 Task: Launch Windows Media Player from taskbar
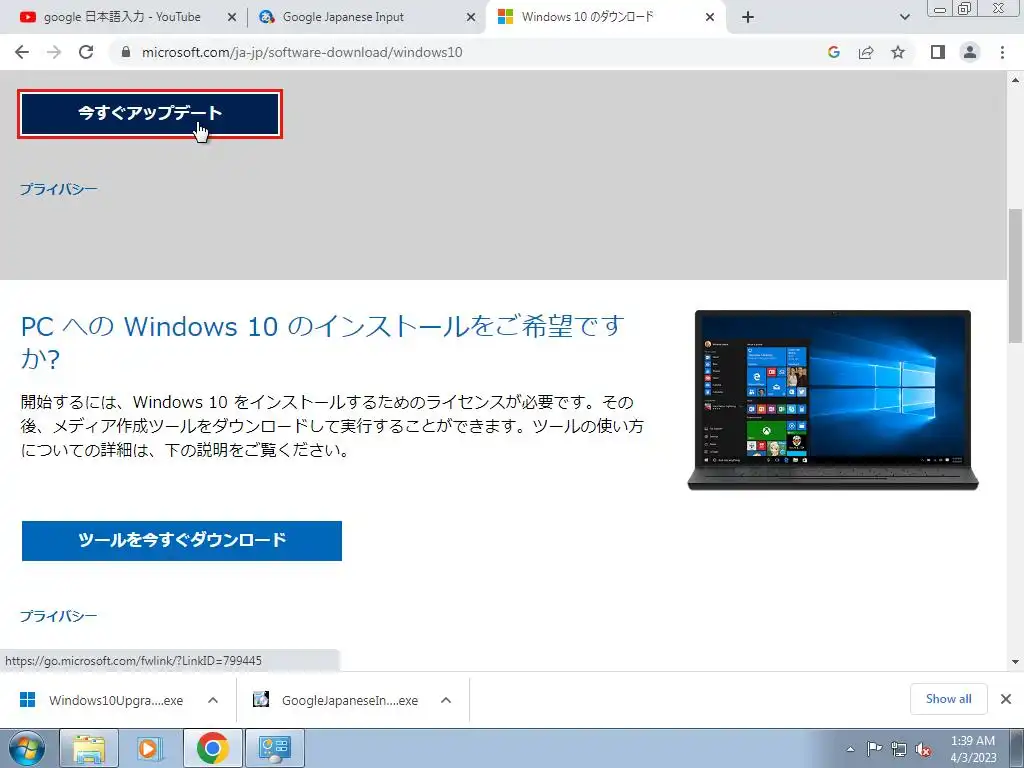(x=150, y=748)
